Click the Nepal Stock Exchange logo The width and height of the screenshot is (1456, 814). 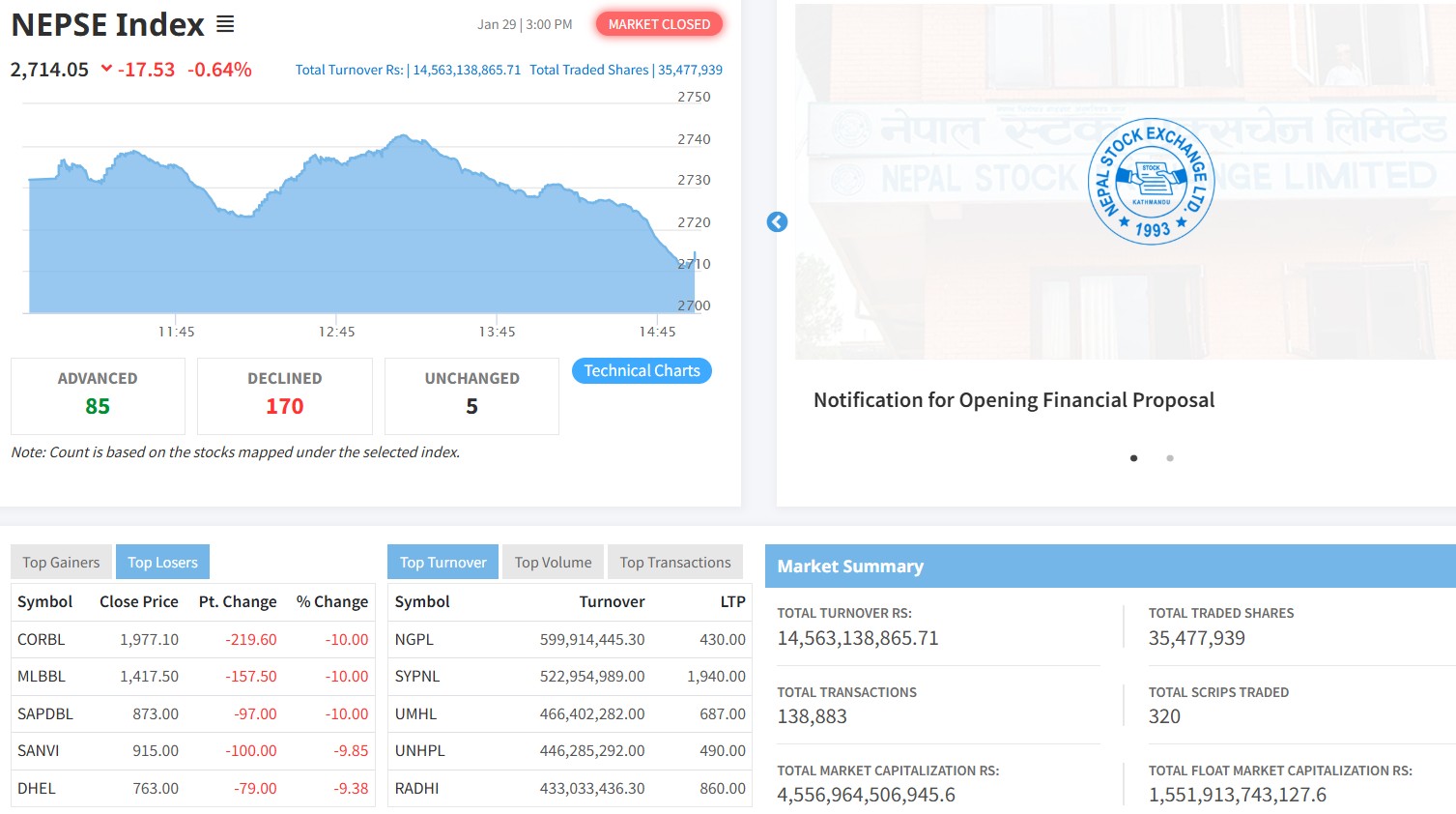1151,182
